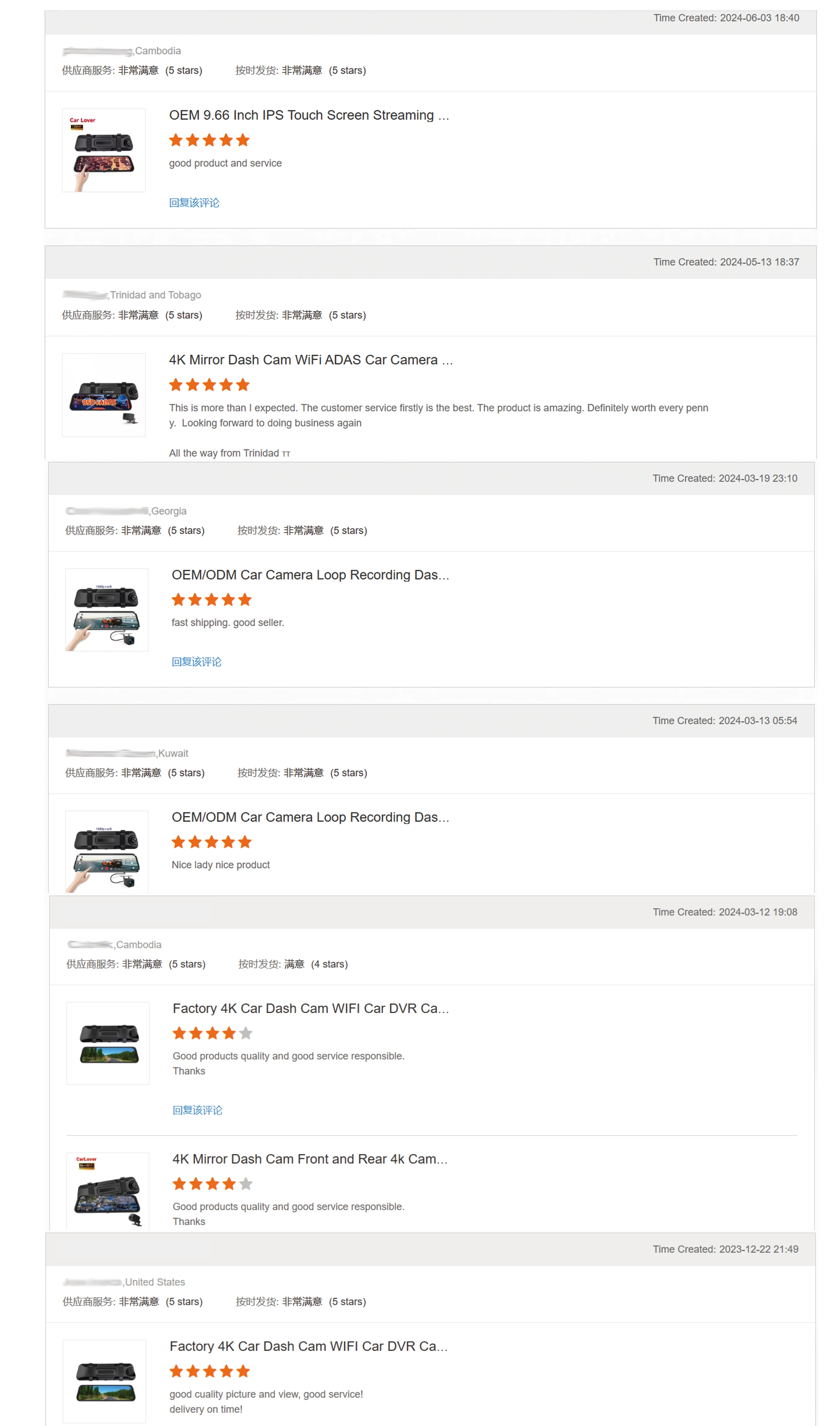This screenshot has width=840, height=1426.
Task: Click product thumbnail in the Kuwait review
Action: pos(106,851)
